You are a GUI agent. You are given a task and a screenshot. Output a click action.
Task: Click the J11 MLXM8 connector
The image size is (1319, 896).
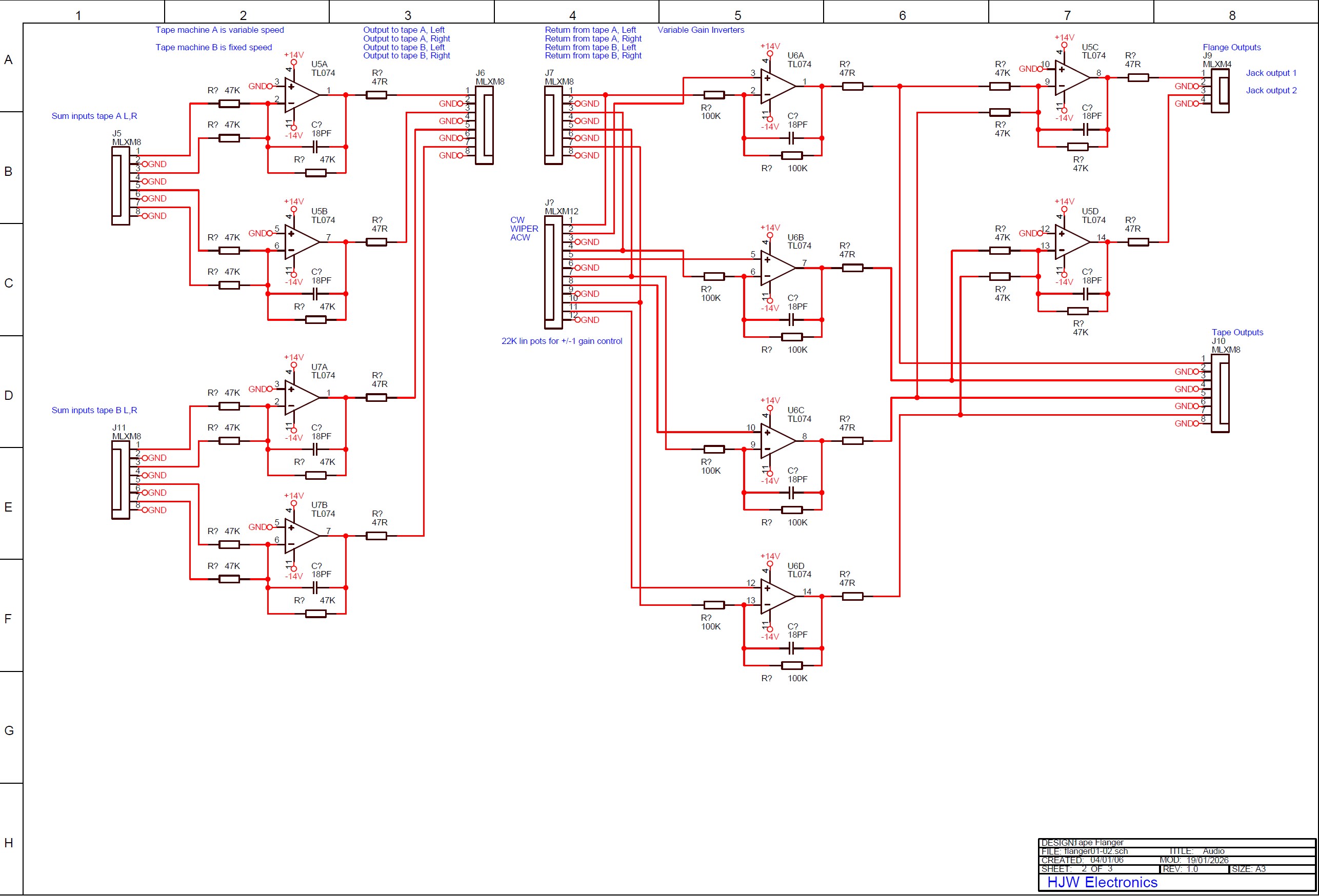121,480
